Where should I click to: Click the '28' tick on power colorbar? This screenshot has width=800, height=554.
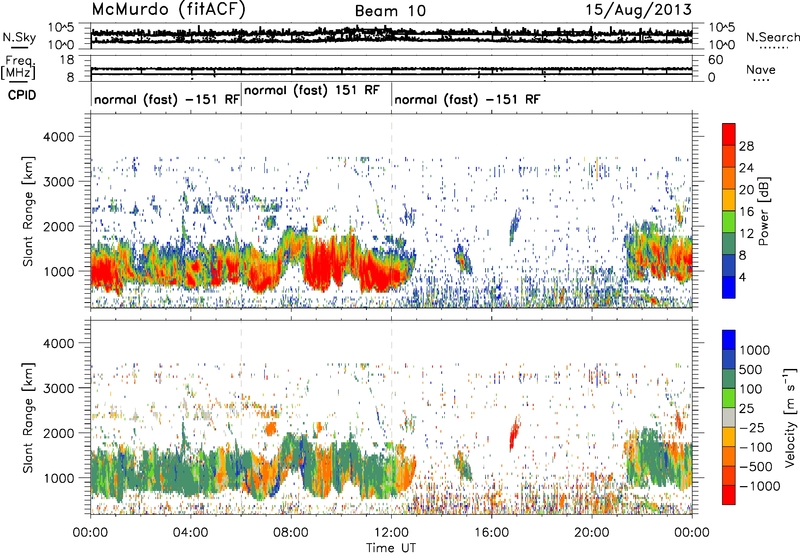(x=746, y=146)
